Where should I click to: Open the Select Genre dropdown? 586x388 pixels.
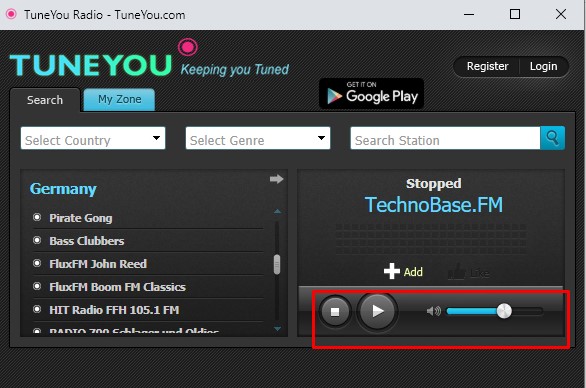[x=258, y=138]
